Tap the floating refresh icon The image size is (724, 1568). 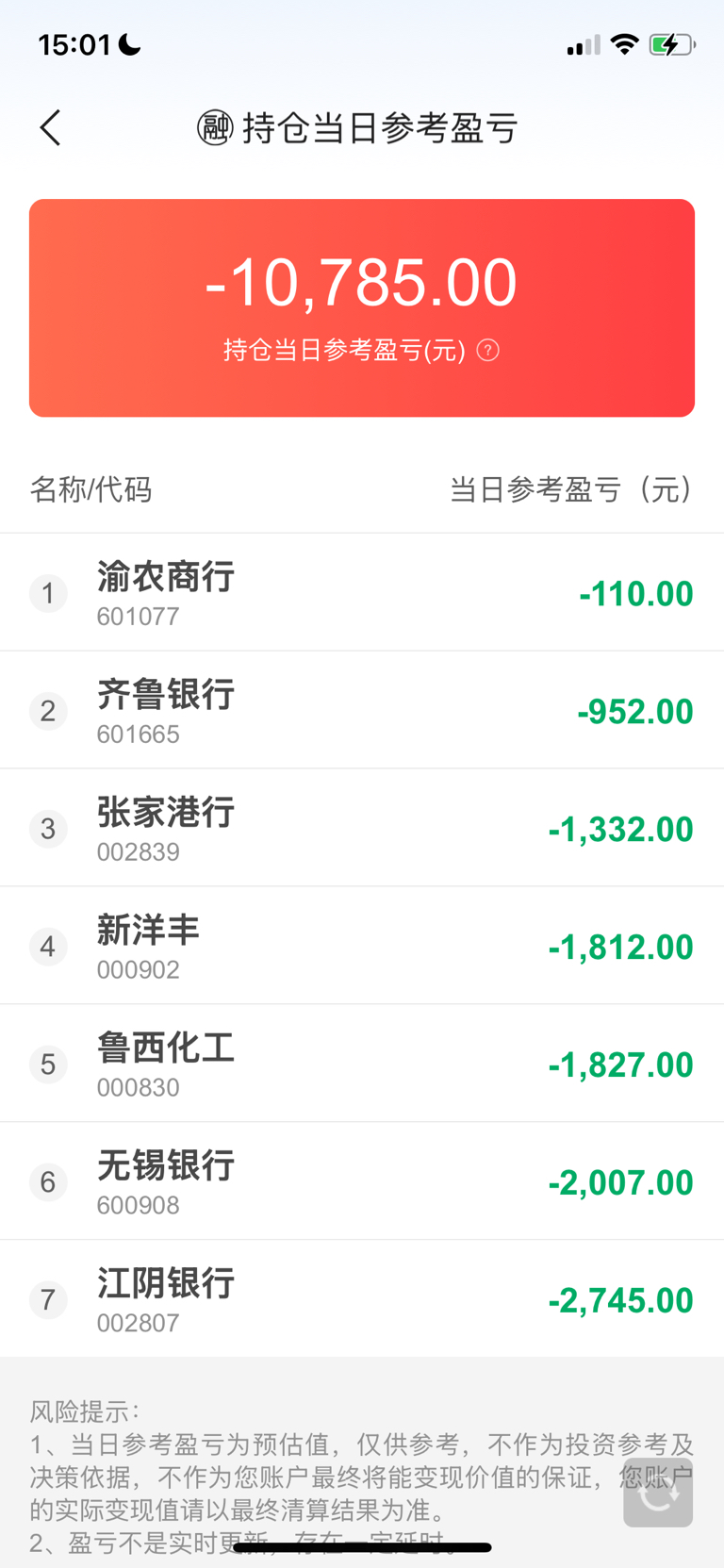click(658, 1492)
